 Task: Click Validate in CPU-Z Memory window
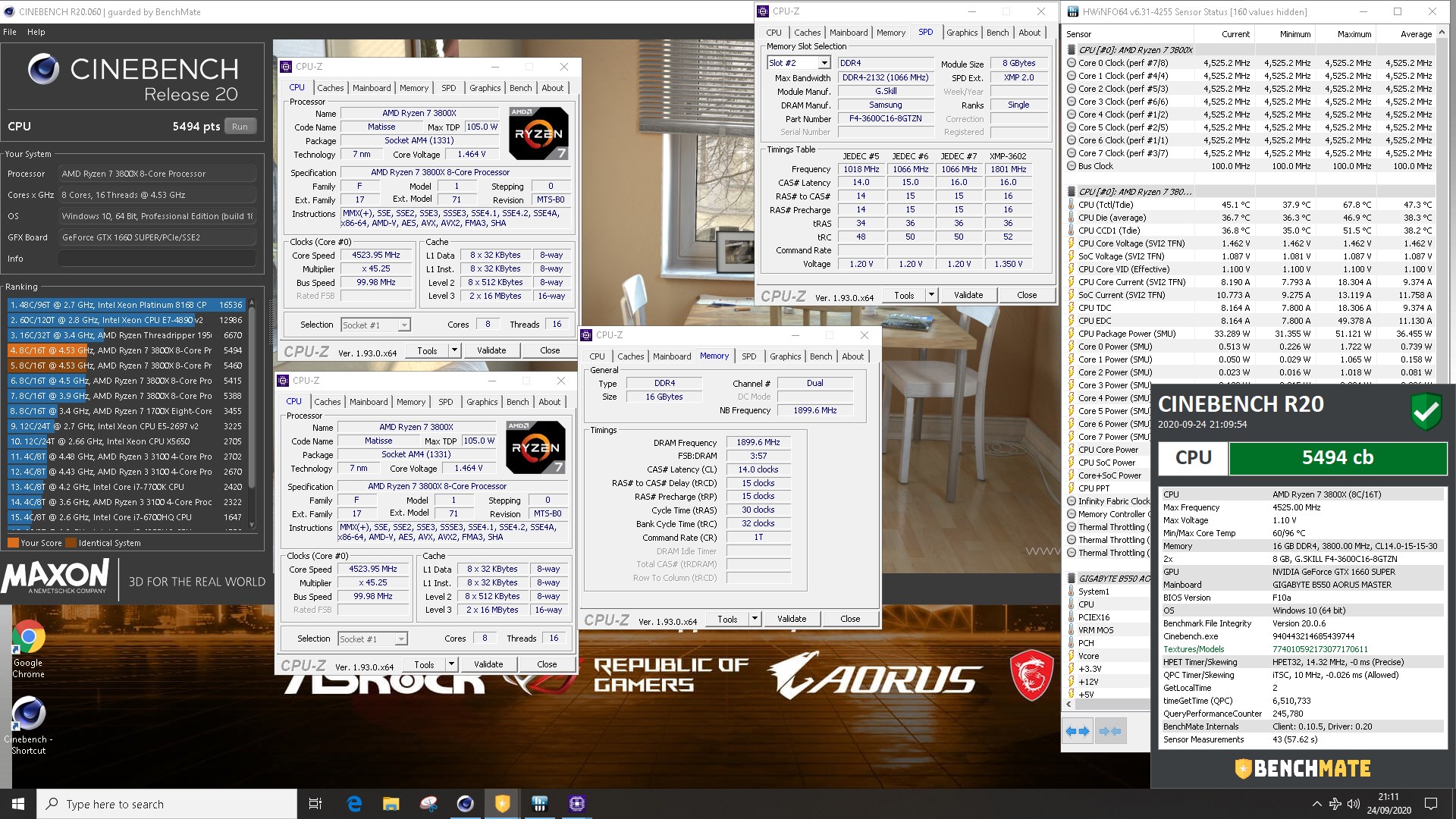point(792,619)
